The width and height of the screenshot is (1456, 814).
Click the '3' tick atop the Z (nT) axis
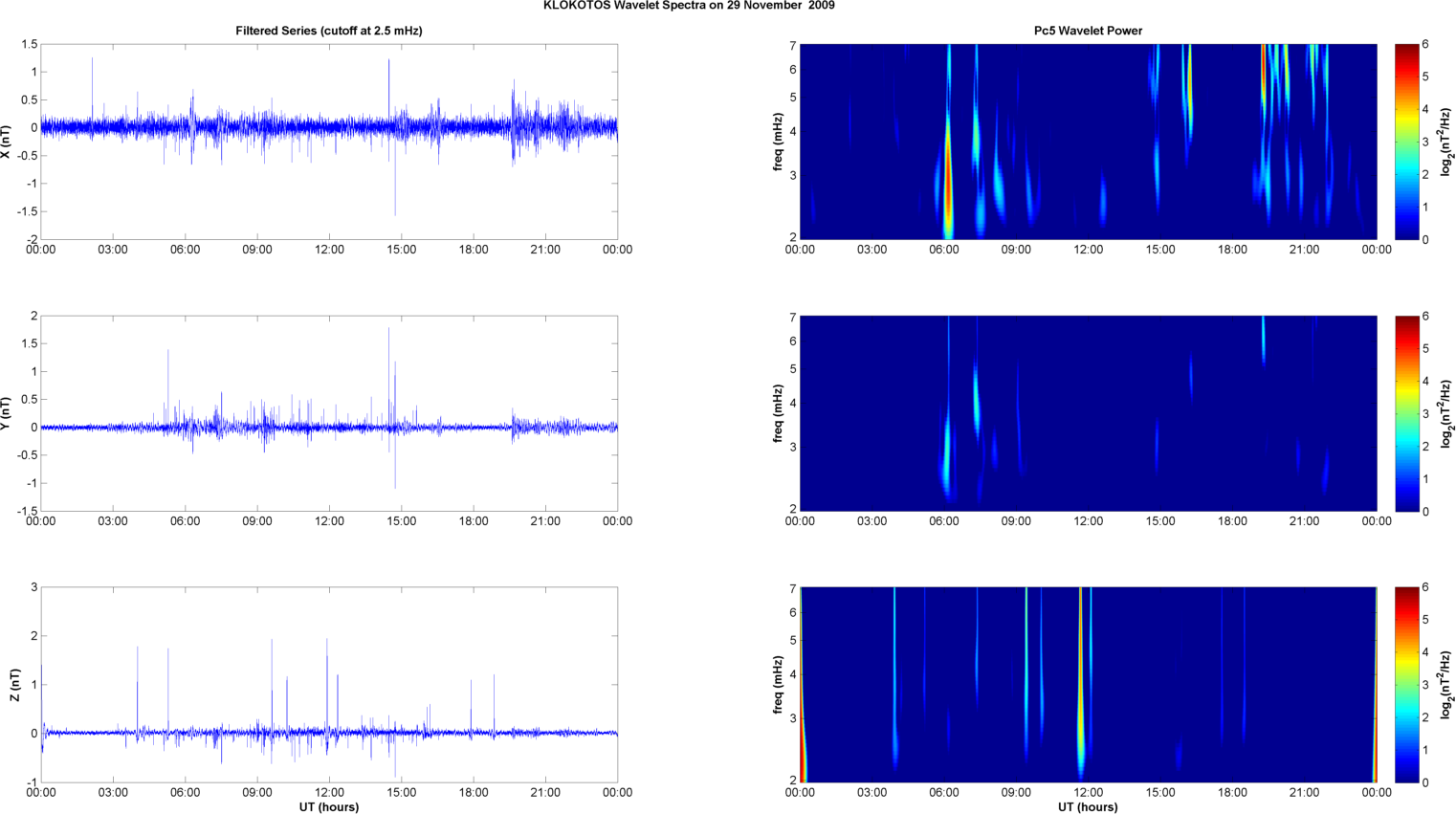(34, 587)
